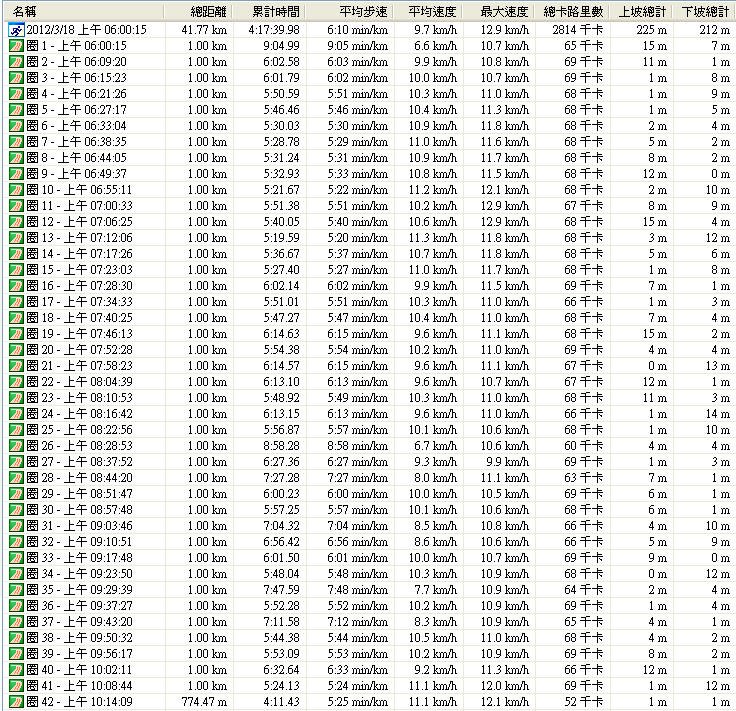Select lap row 圈 35 - 上午 09:29:39
This screenshot has width=736, height=711.
click(370, 590)
